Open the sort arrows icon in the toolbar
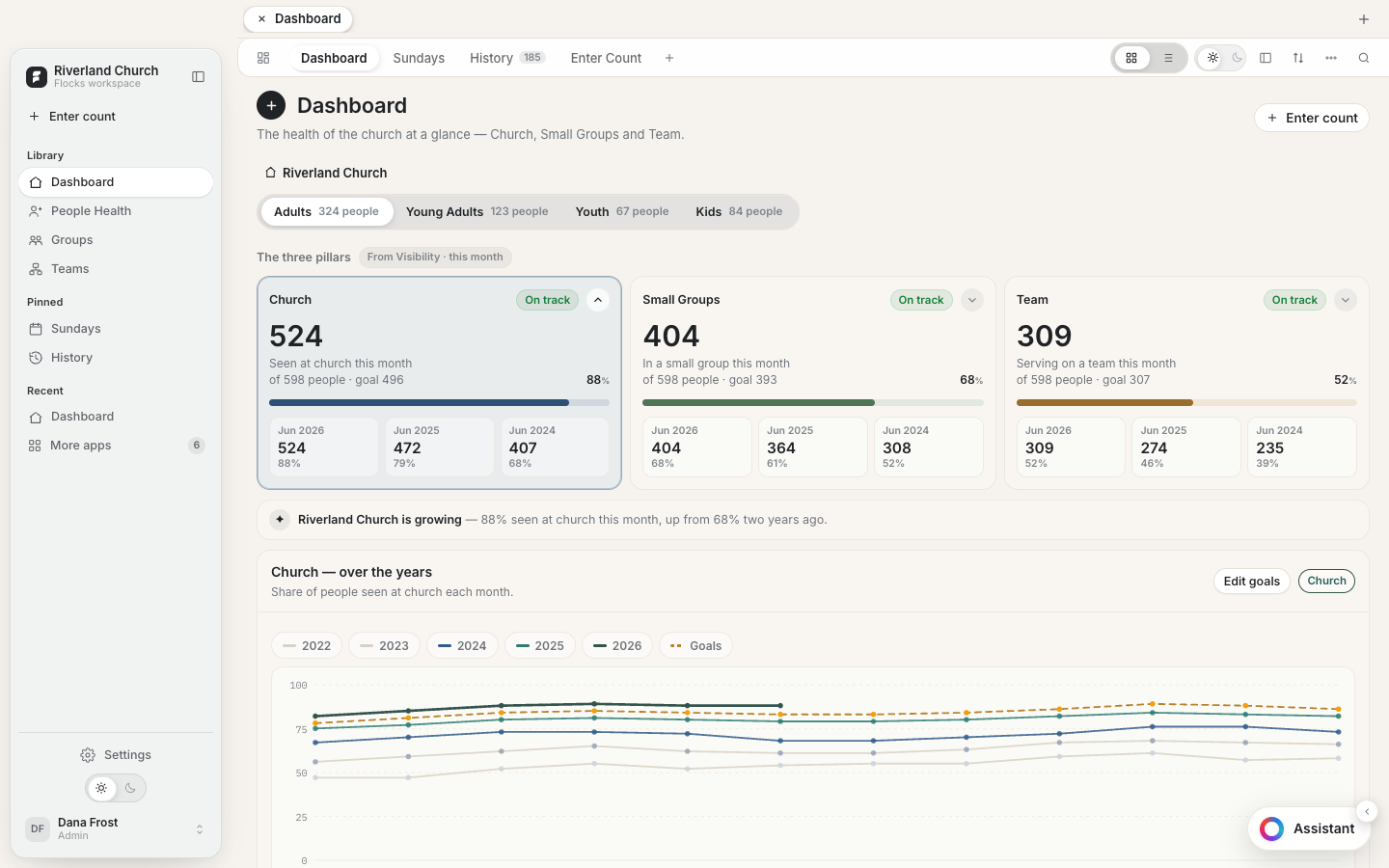This screenshot has width=1389, height=868. click(1298, 58)
